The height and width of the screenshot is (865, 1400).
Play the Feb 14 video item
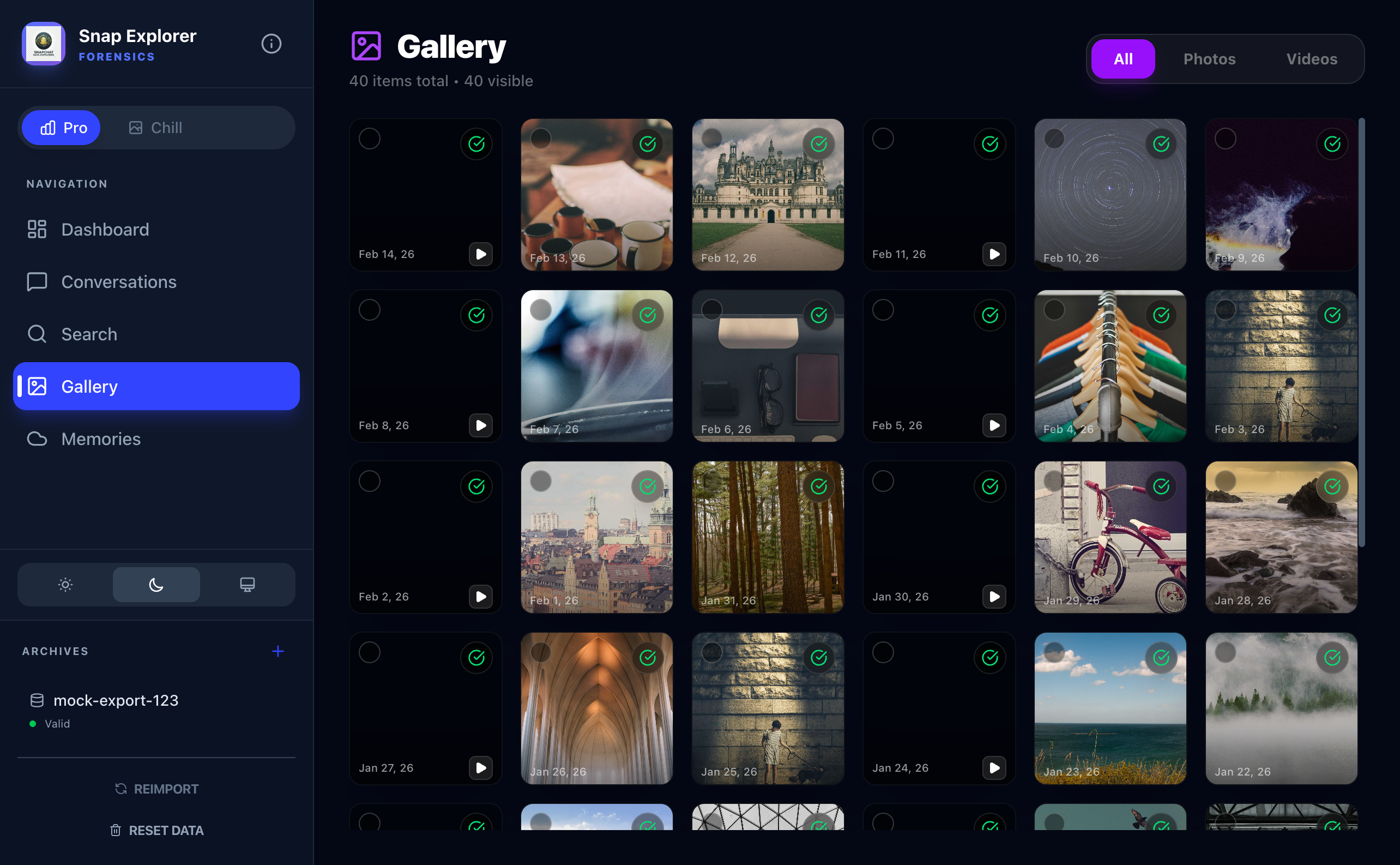point(481,255)
